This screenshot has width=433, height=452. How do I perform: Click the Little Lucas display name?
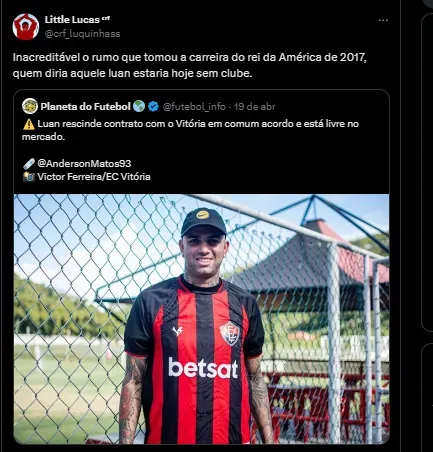coord(72,20)
